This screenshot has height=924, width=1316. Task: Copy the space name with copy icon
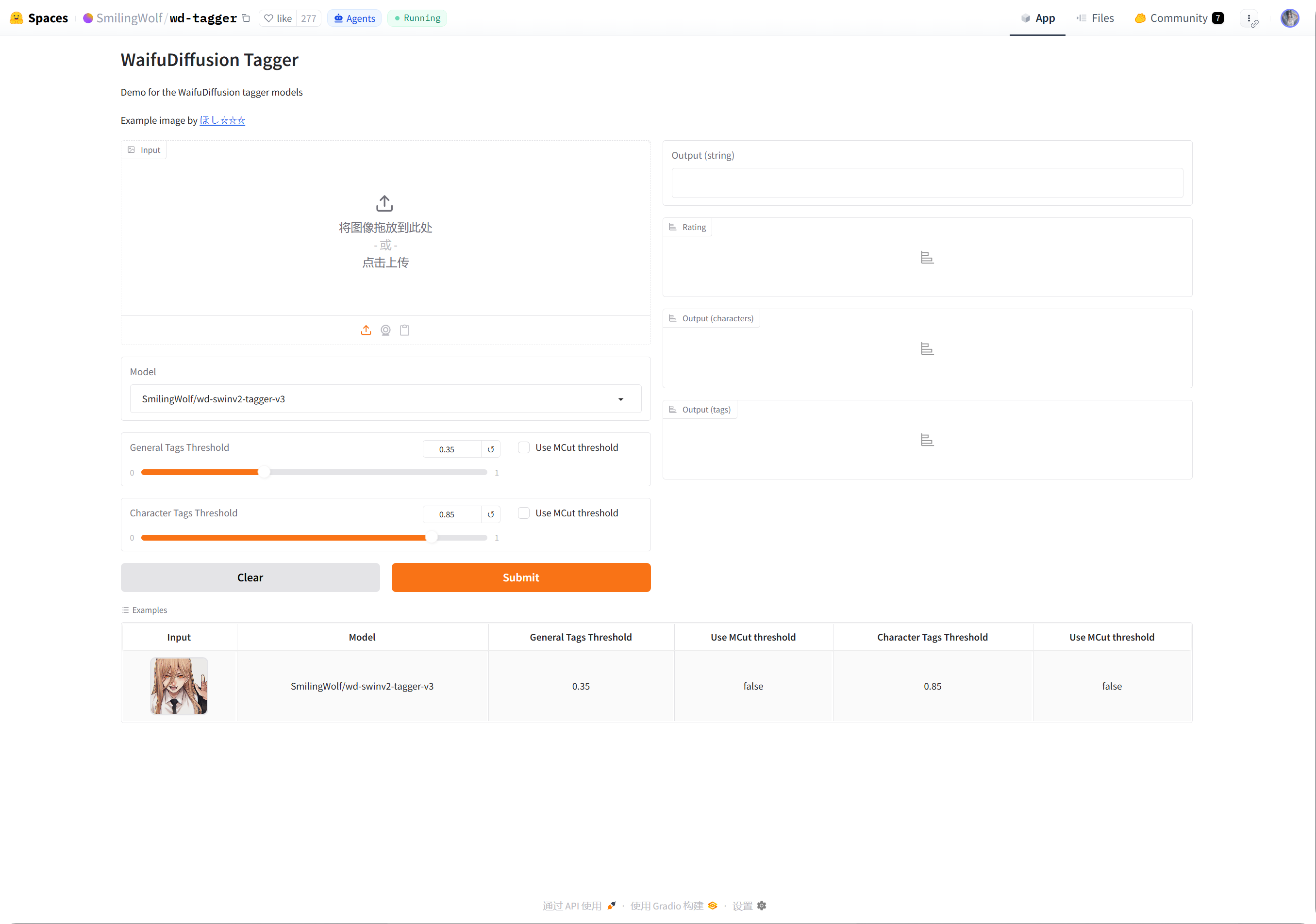[x=246, y=18]
